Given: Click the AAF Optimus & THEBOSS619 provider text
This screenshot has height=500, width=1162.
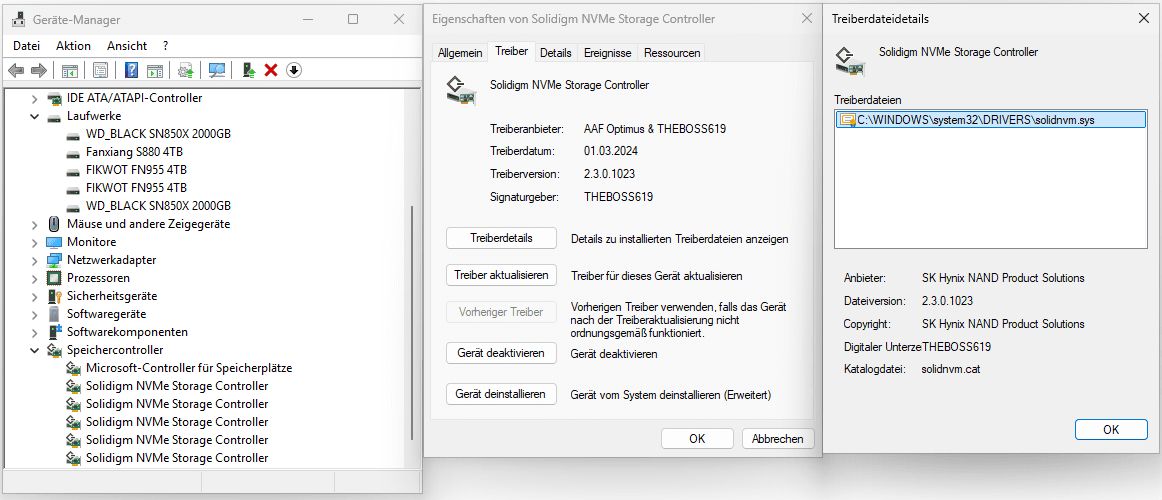Looking at the screenshot, I should click(654, 128).
